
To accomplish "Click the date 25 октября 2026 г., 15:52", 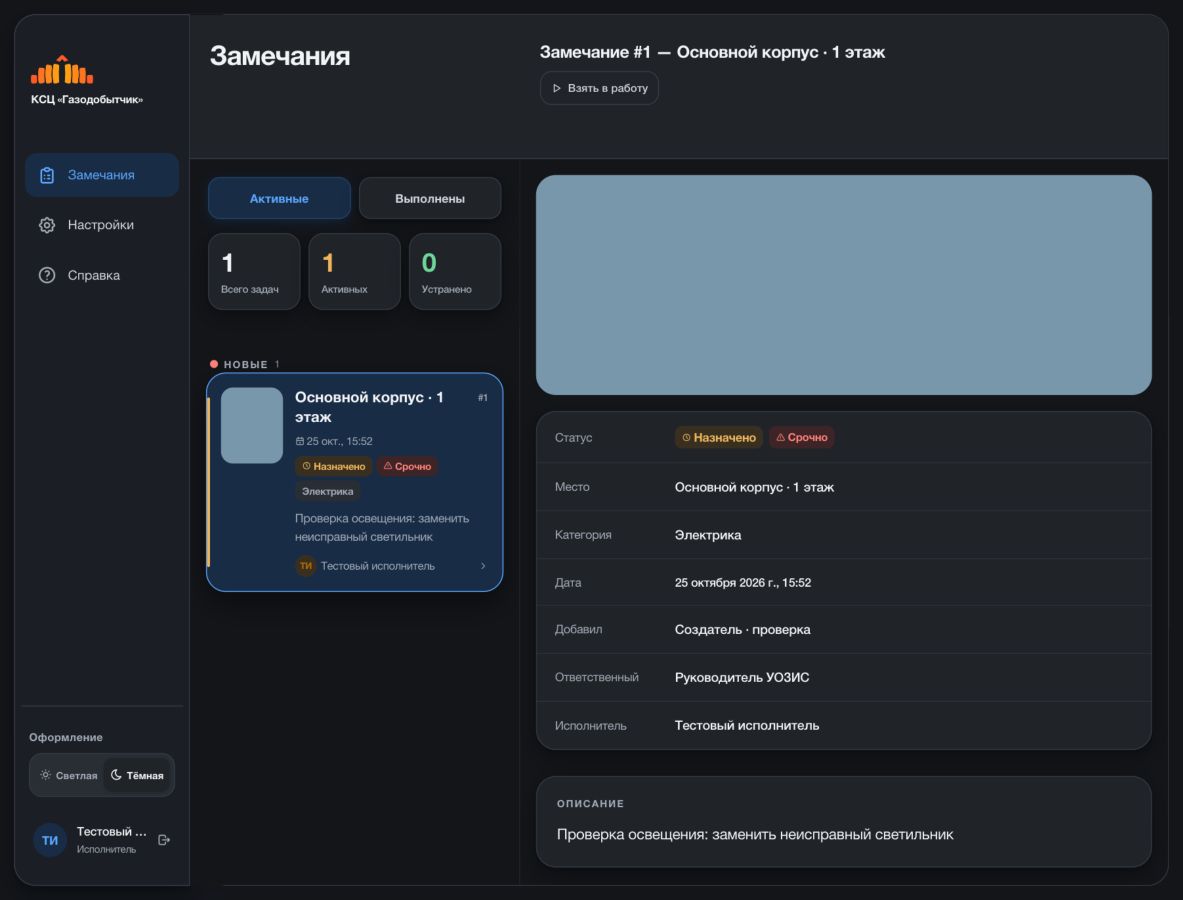I will (x=743, y=582).
